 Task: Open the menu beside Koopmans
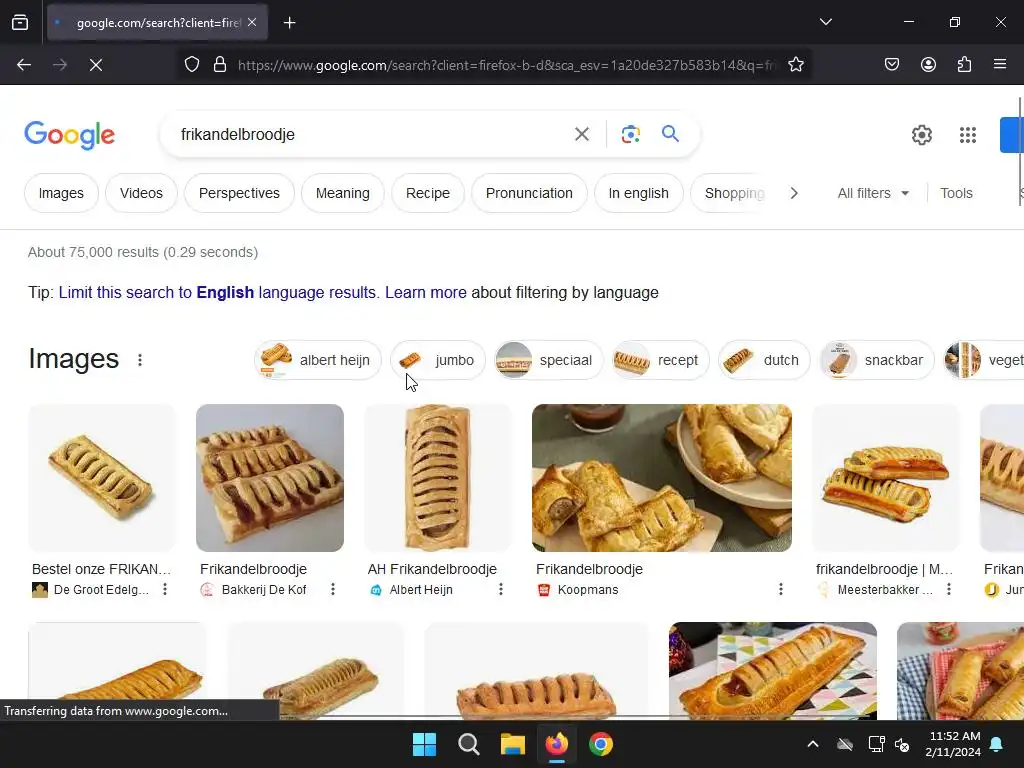(780, 590)
